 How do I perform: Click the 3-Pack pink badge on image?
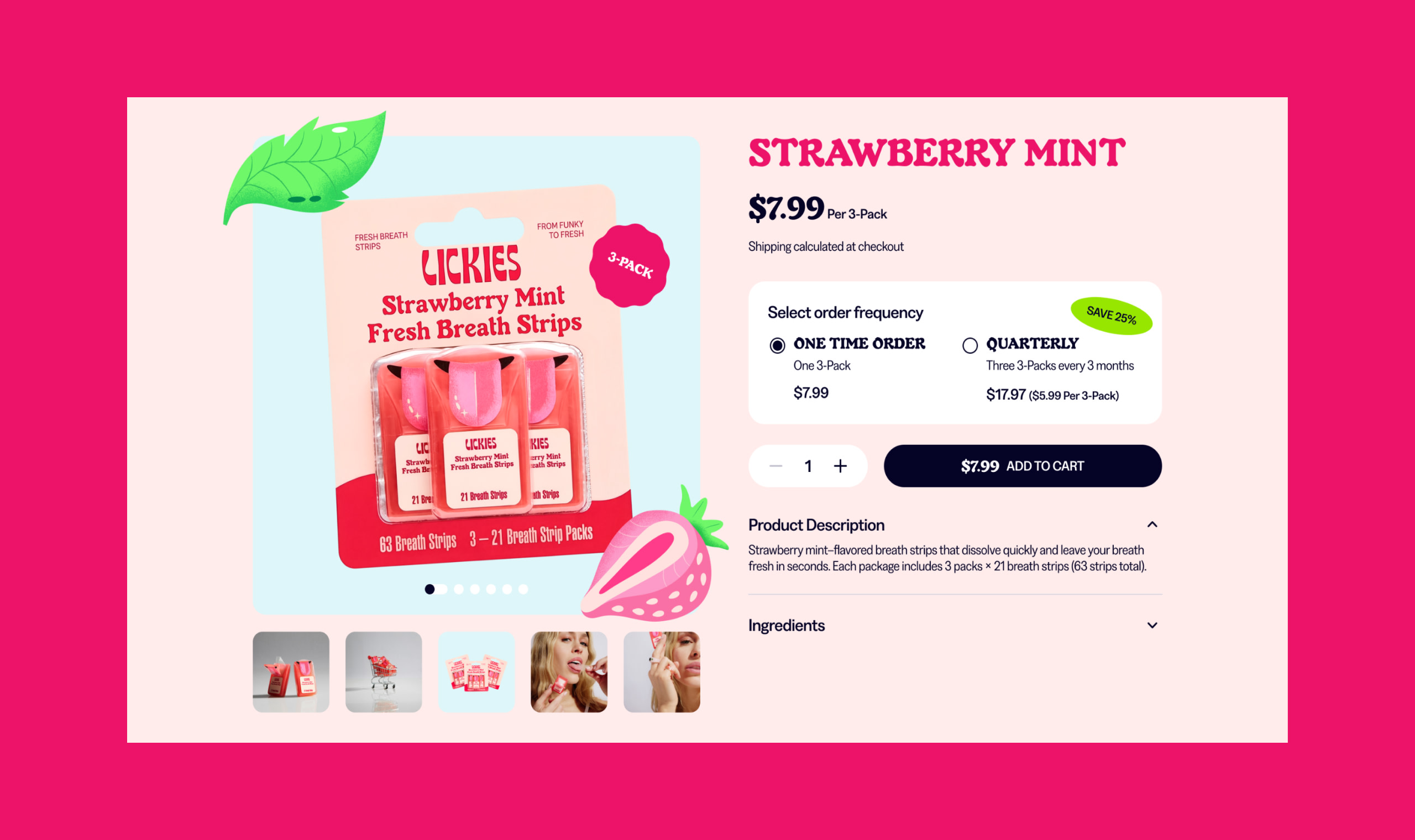tap(630, 265)
